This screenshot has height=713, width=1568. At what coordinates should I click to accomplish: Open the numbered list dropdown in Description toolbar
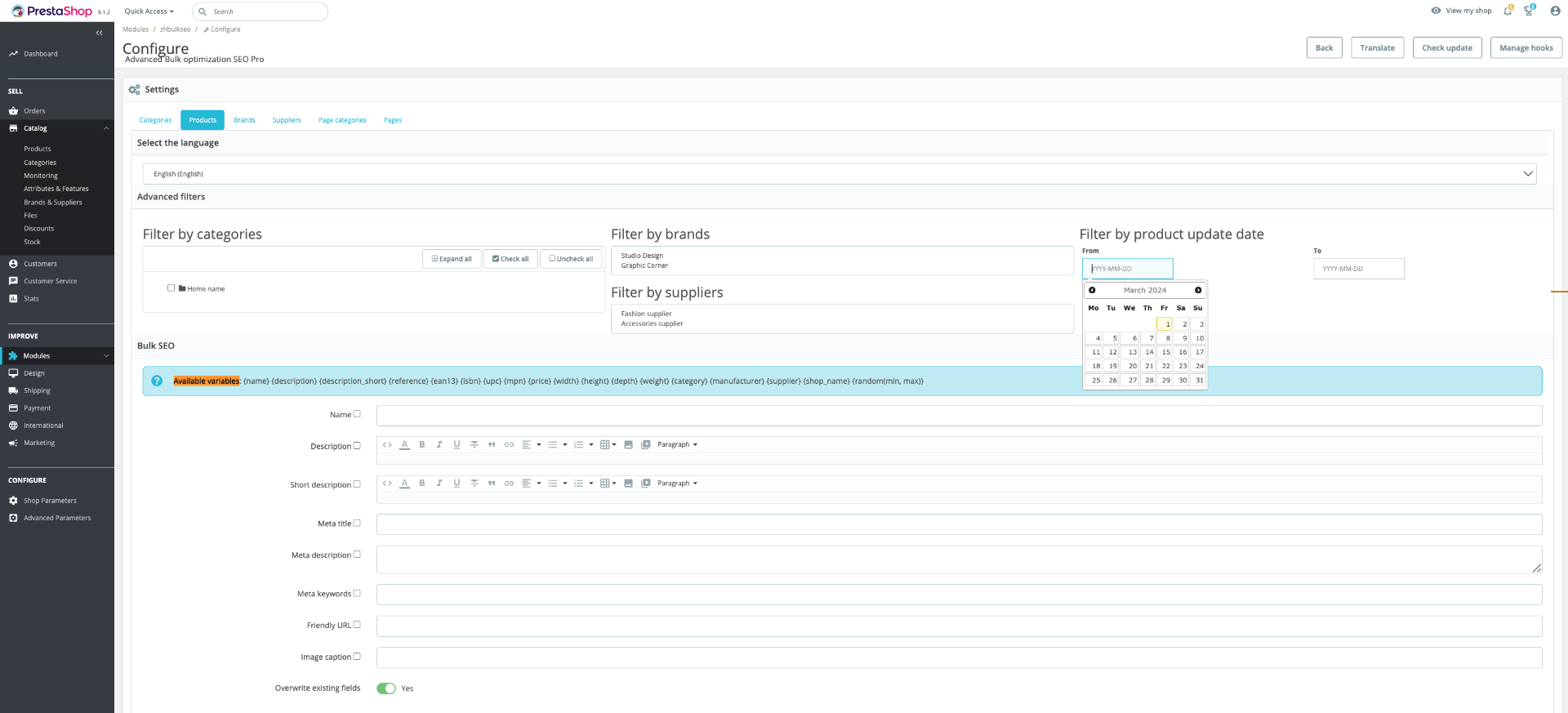(584, 445)
